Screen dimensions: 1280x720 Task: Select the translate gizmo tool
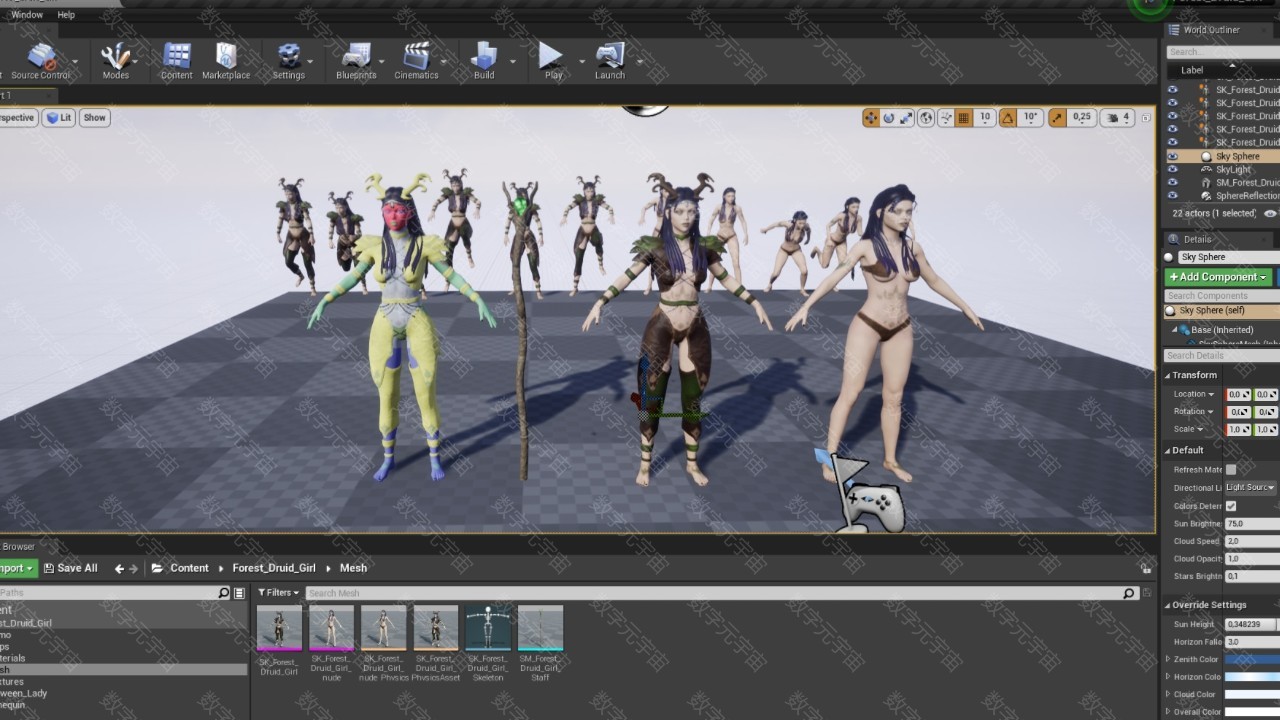click(871, 118)
